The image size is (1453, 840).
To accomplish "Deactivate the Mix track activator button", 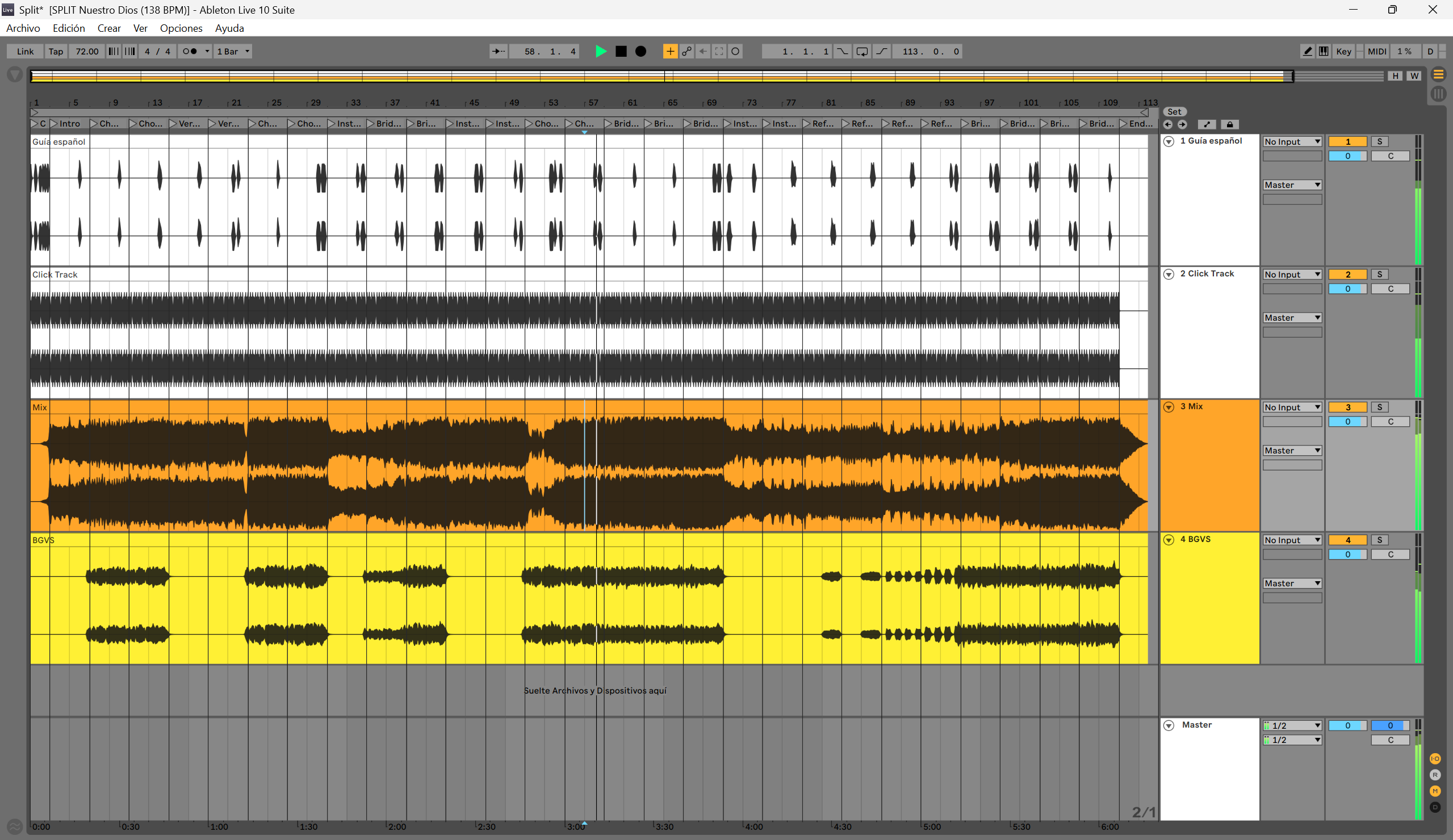I will point(1347,407).
